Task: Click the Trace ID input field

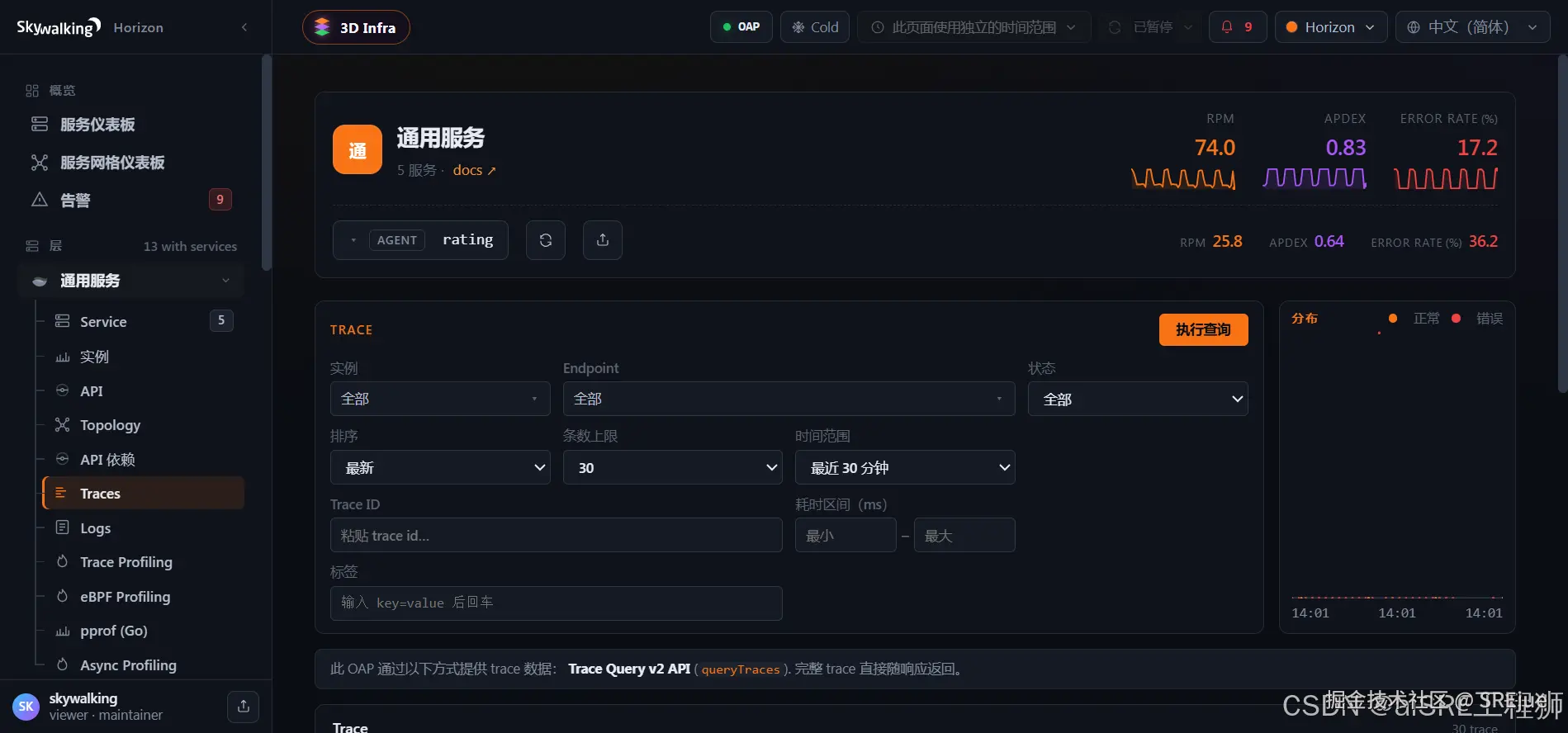Action: (557, 535)
